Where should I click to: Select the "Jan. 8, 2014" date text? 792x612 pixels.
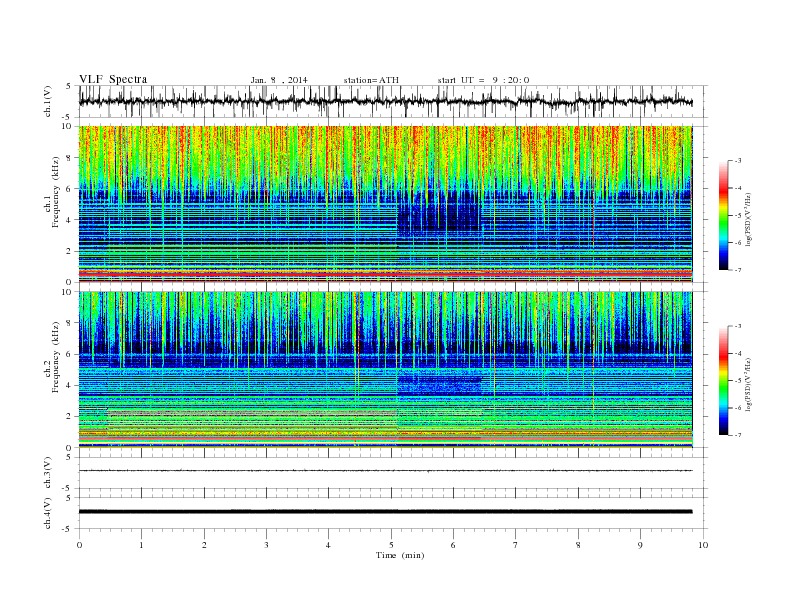[279, 80]
